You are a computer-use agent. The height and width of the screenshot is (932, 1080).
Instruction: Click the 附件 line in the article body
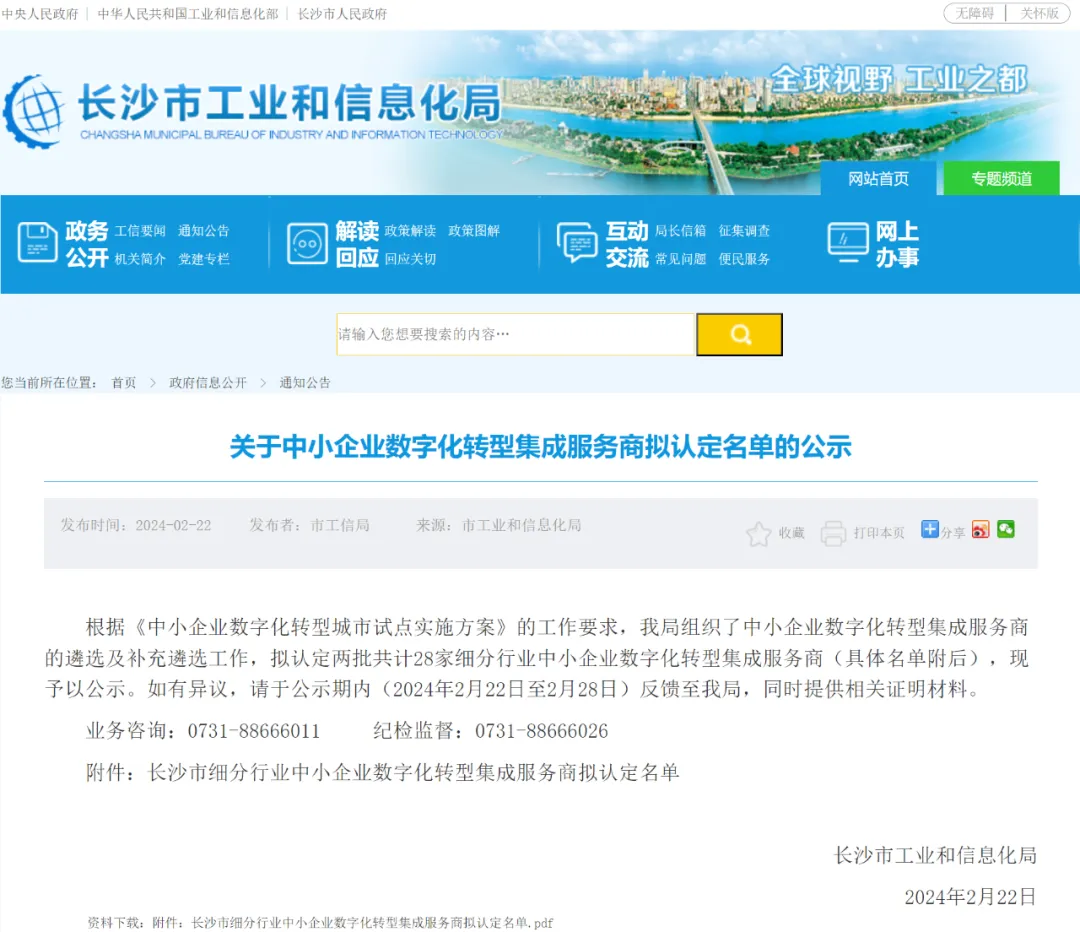coord(383,773)
